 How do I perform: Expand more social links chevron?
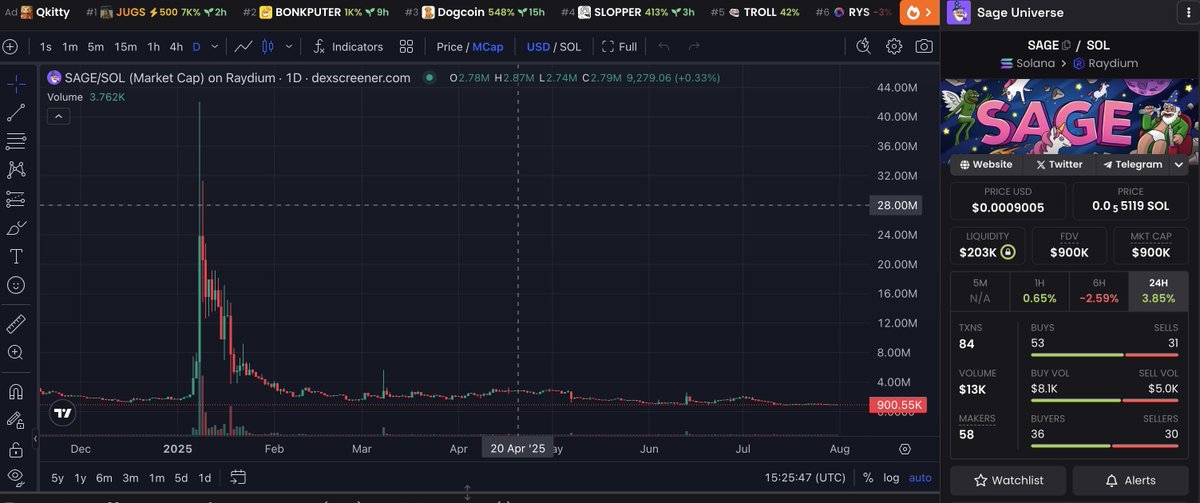coord(1179,164)
